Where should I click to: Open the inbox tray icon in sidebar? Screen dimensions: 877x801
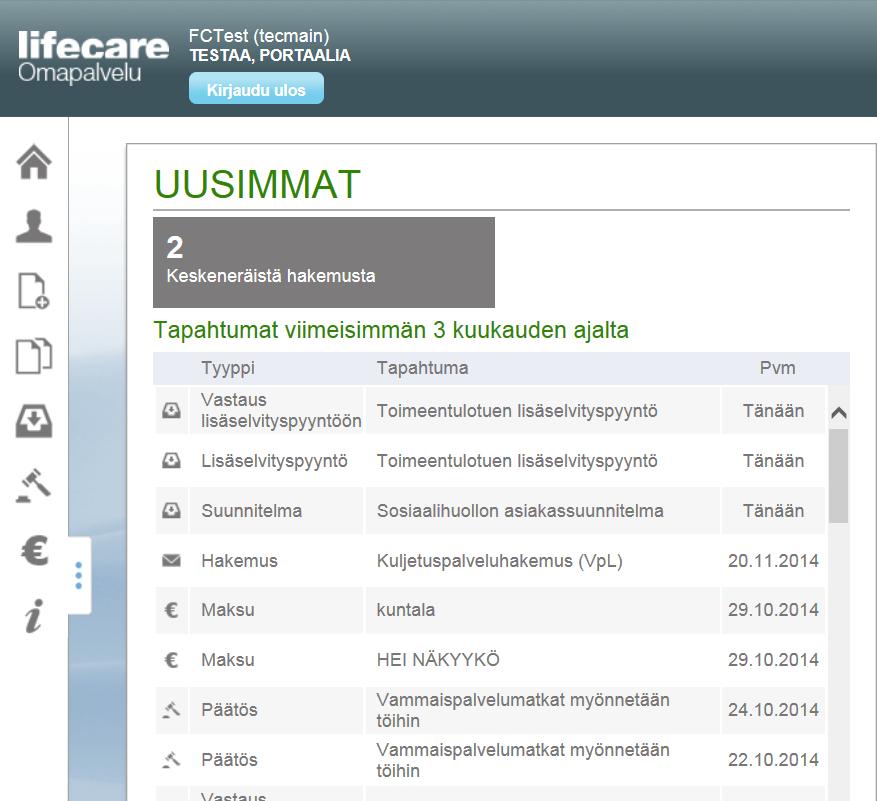[x=34, y=421]
